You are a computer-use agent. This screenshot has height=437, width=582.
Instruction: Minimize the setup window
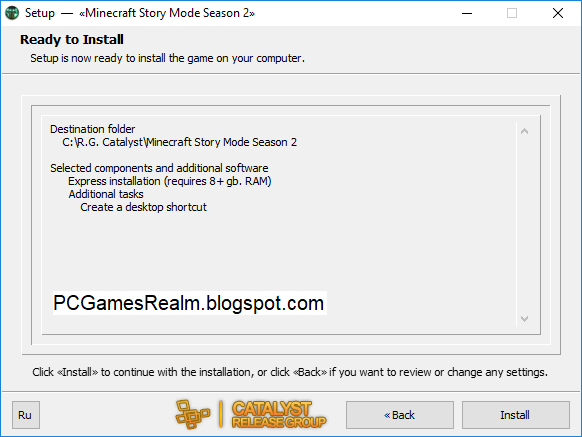467,13
